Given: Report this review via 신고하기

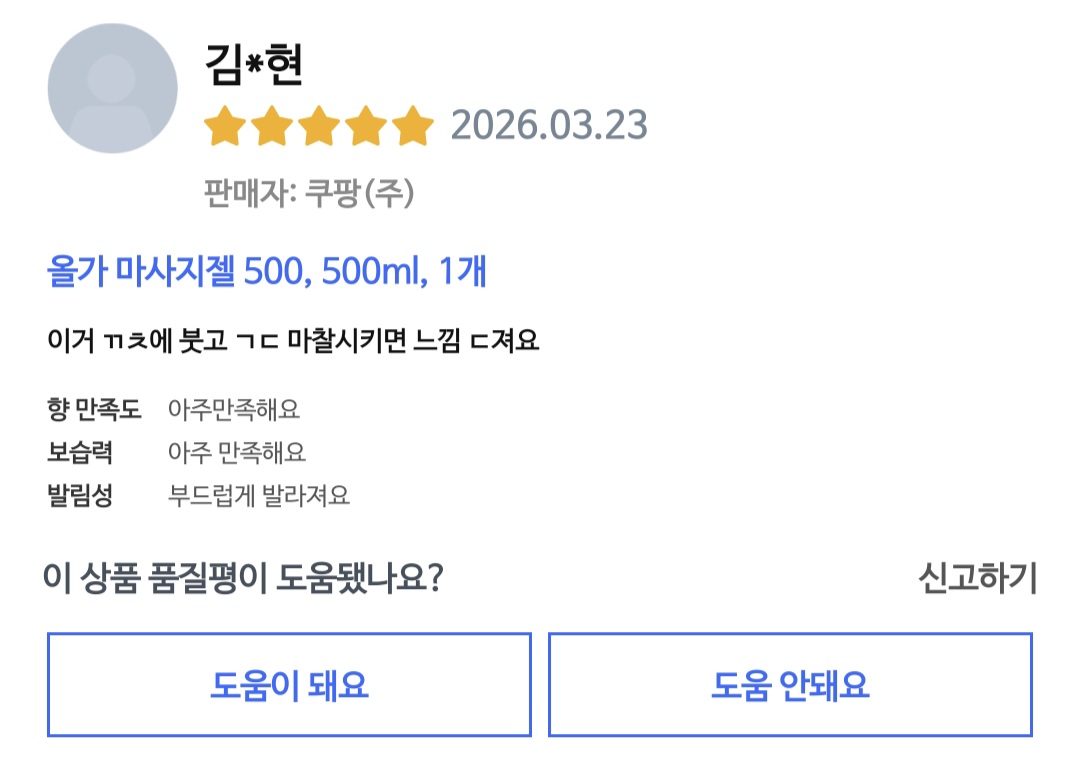Looking at the screenshot, I should coord(977,578).
